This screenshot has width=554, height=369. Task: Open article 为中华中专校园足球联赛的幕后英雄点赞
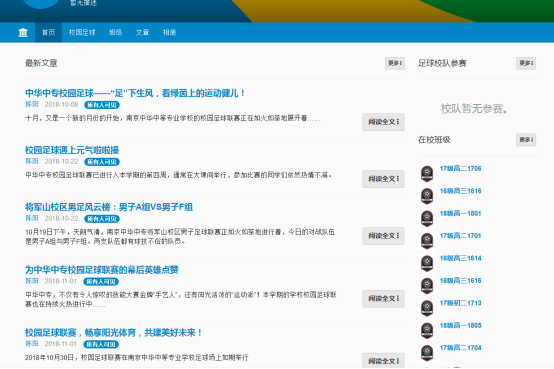click(x=102, y=270)
